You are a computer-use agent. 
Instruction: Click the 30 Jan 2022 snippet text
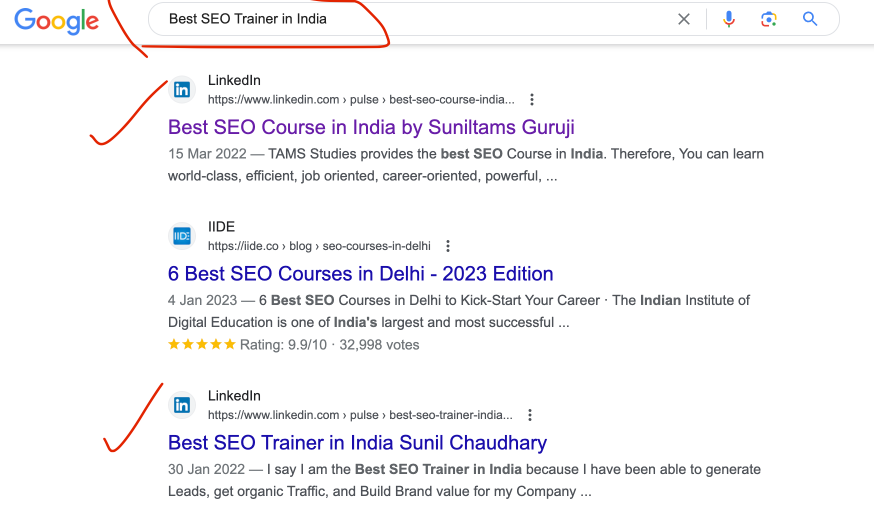pos(464,480)
